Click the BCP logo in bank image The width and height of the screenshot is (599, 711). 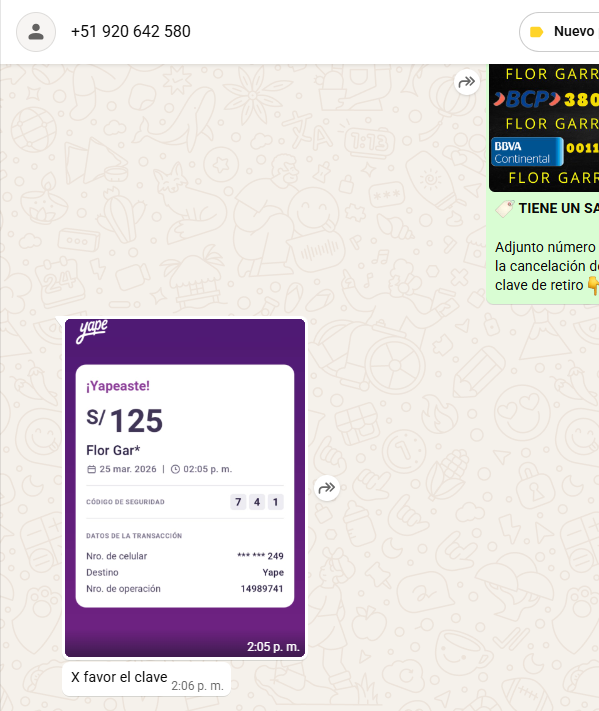pyautogui.click(x=526, y=99)
